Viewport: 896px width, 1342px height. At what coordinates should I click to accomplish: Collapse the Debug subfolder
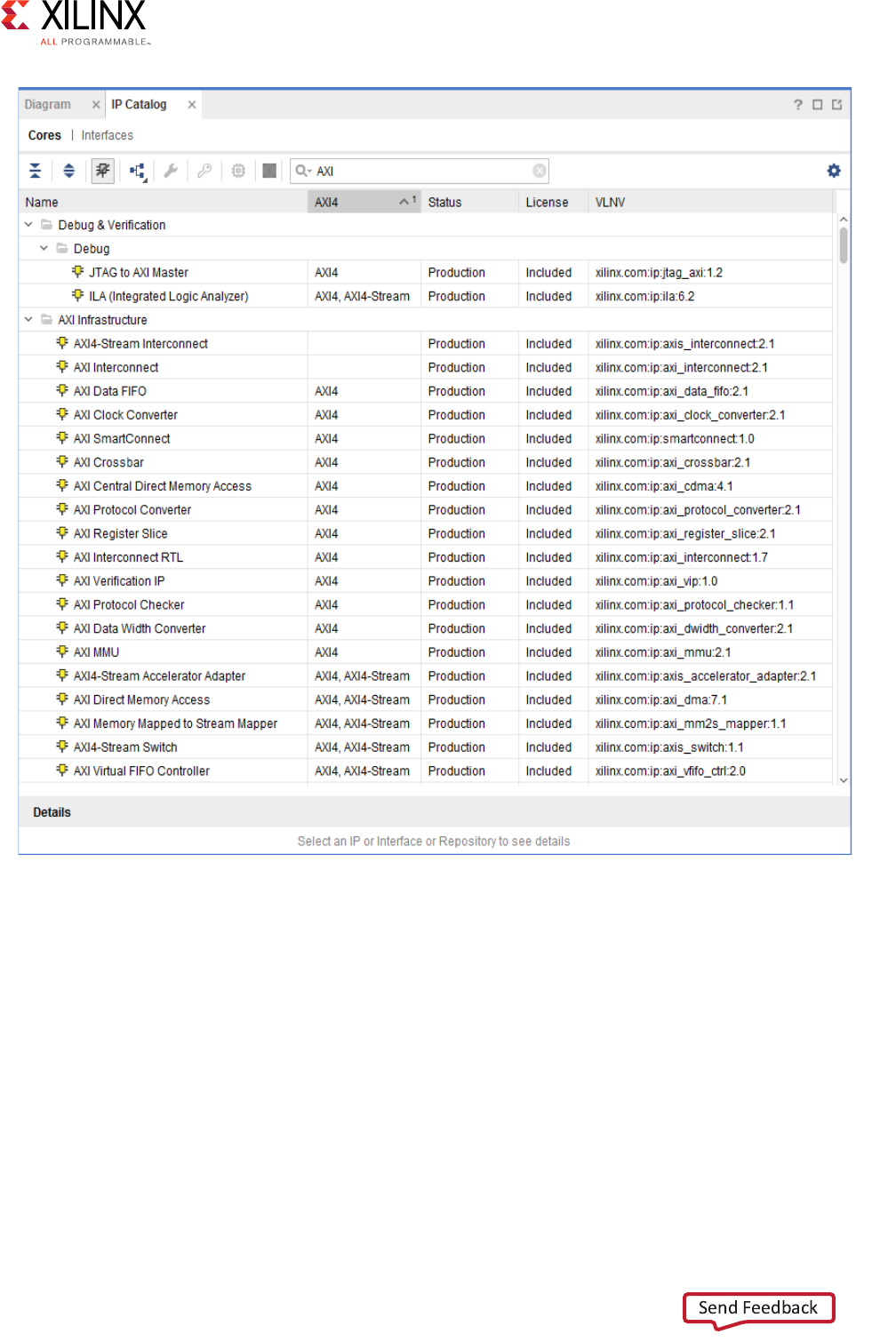pos(44,249)
